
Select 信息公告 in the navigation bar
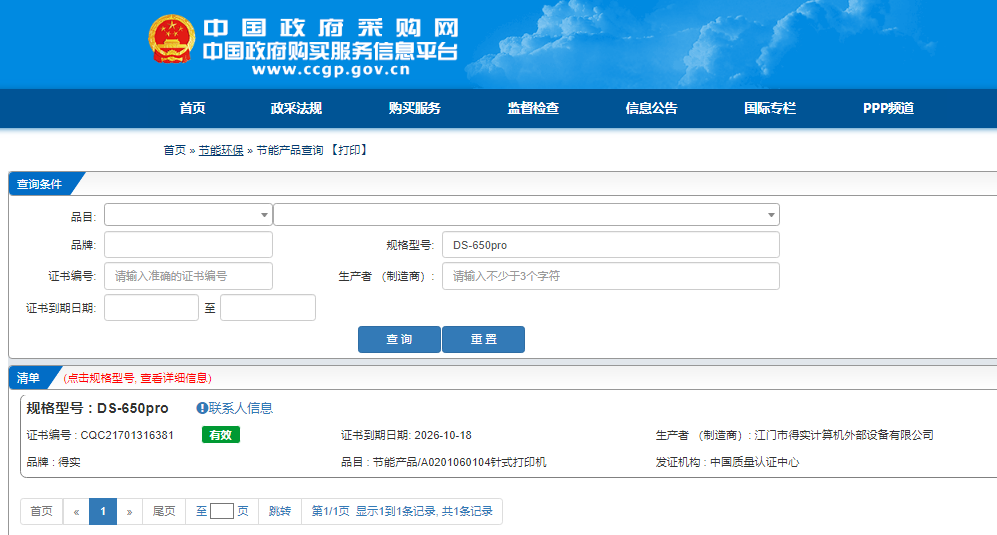point(652,108)
